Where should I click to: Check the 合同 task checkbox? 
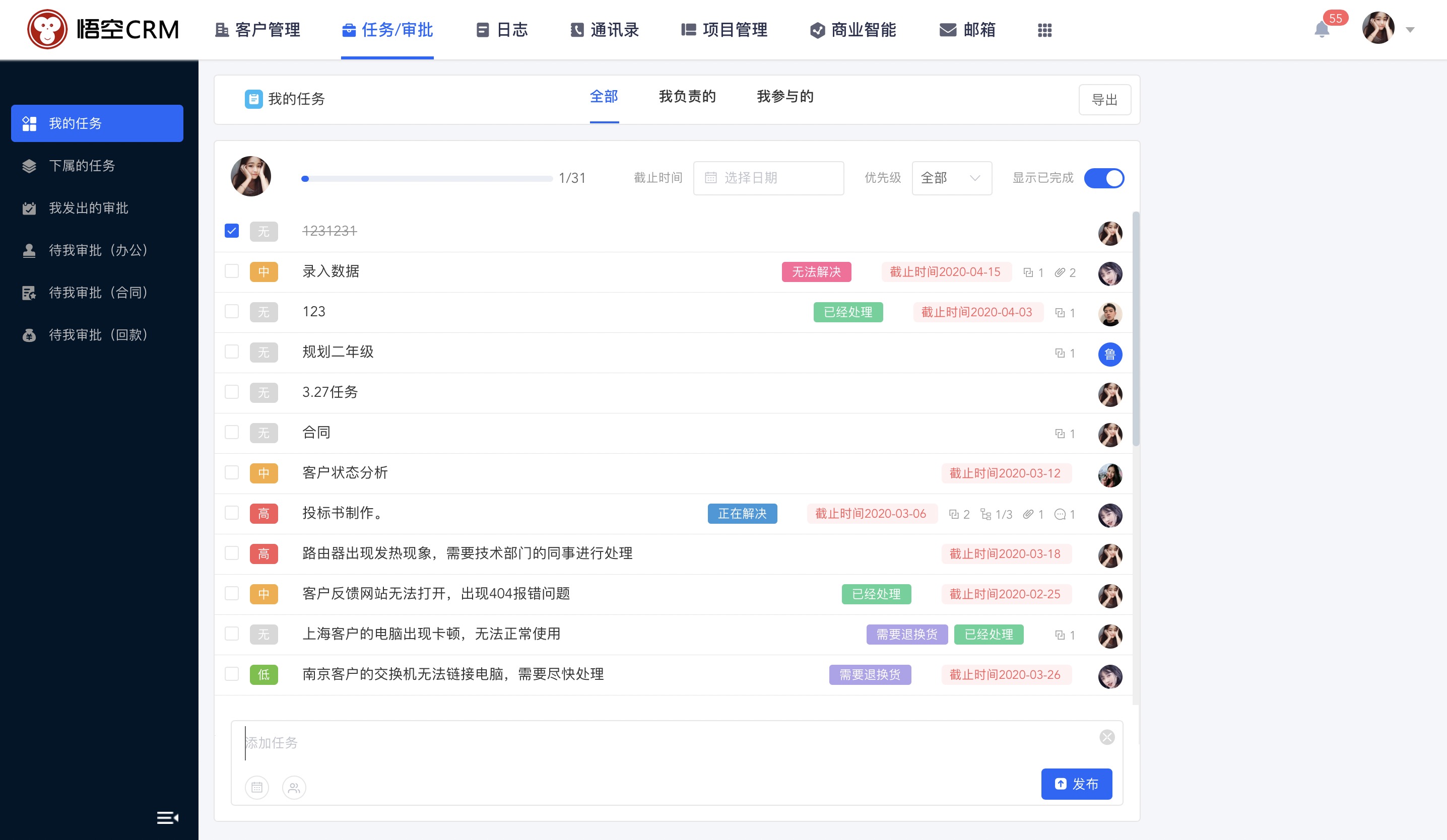coord(231,432)
